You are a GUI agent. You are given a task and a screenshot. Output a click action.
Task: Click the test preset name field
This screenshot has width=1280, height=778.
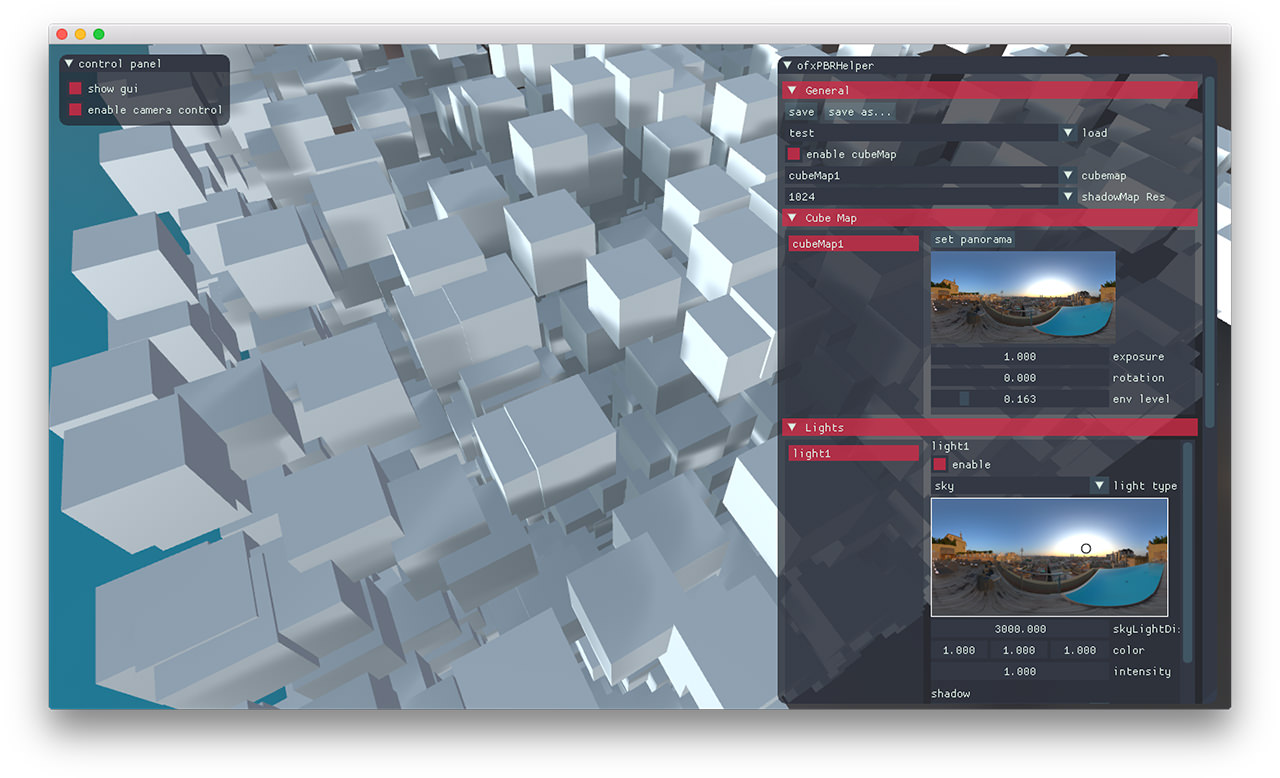[x=921, y=133]
